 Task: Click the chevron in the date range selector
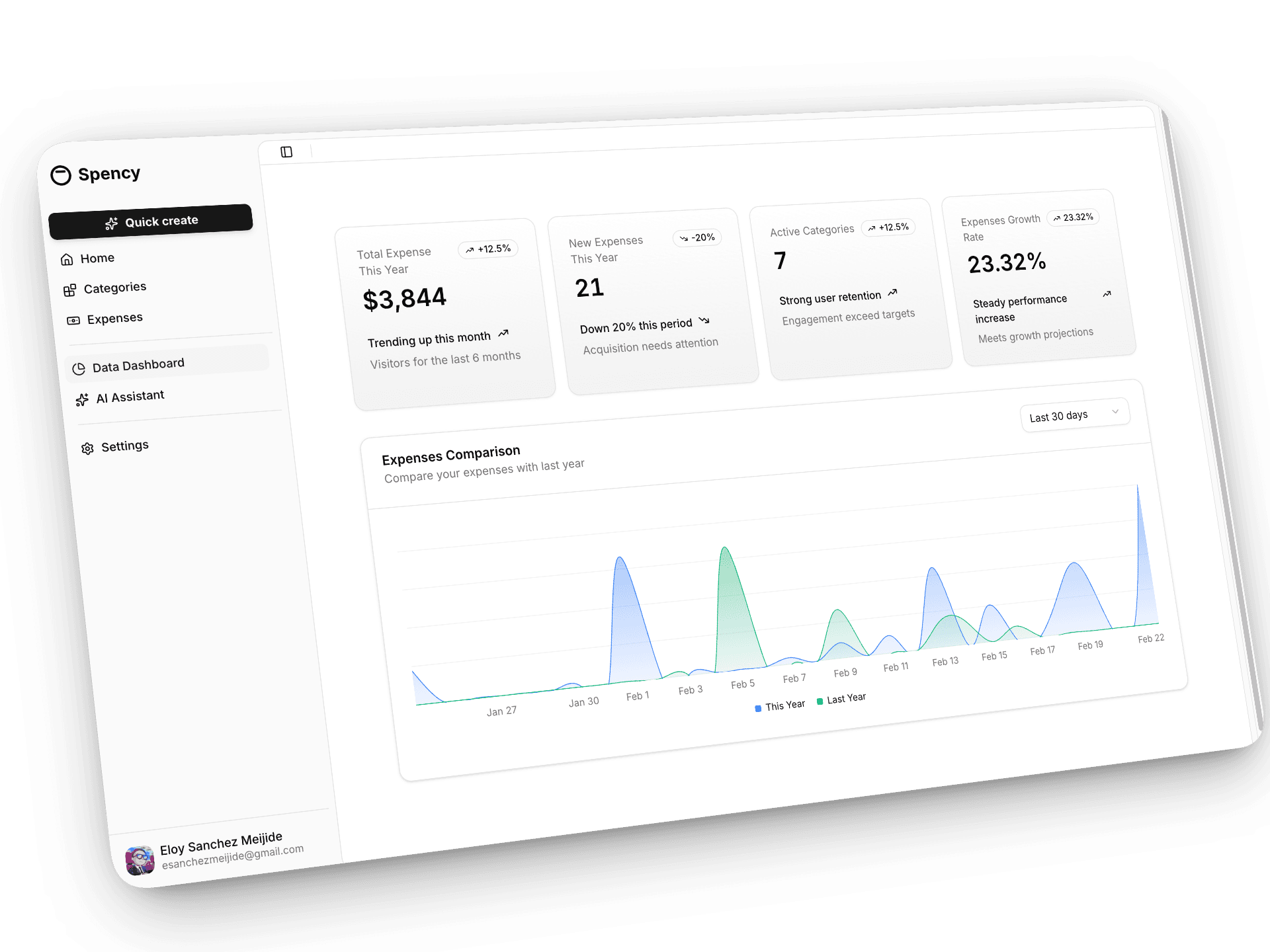coord(1115,411)
